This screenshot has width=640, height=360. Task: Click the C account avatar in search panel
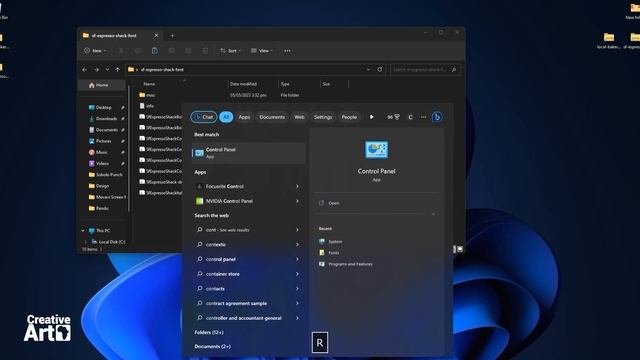pyautogui.click(x=410, y=117)
